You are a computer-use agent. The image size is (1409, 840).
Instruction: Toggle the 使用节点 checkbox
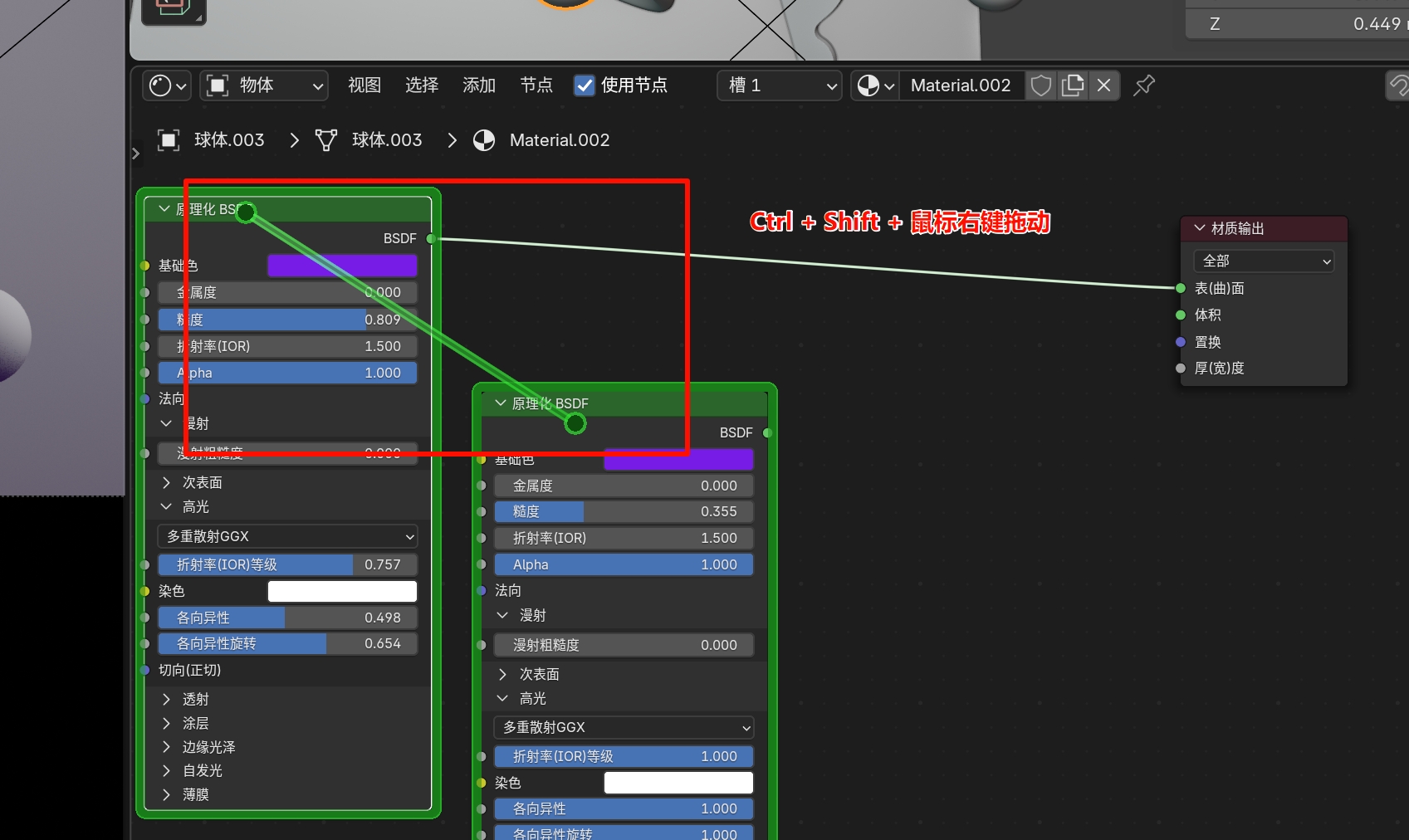point(585,85)
